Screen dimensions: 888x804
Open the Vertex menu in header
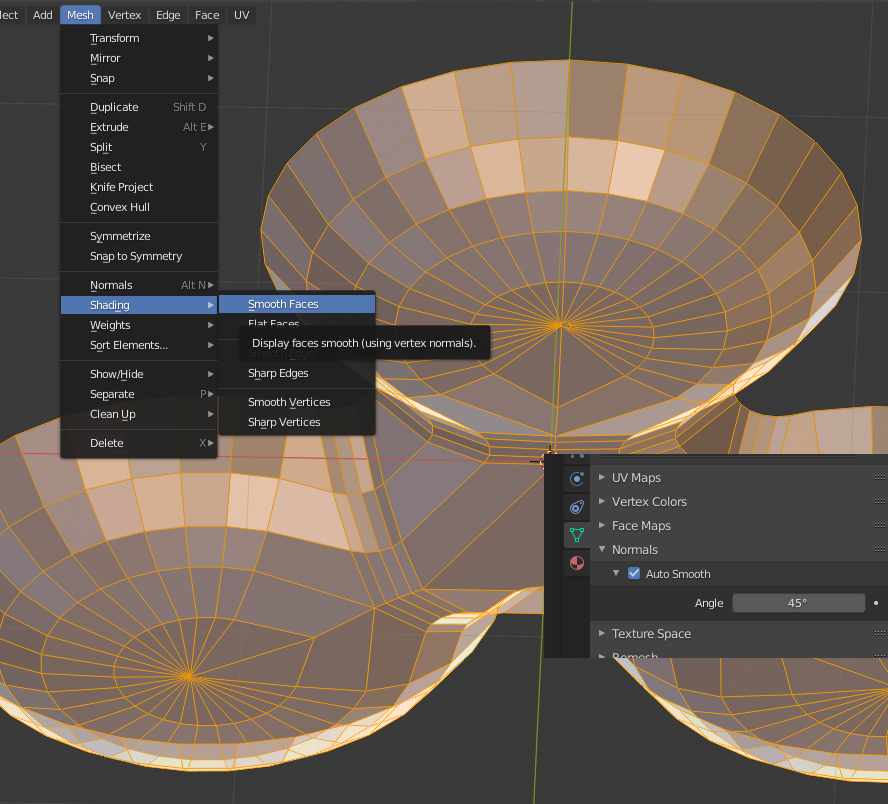125,15
